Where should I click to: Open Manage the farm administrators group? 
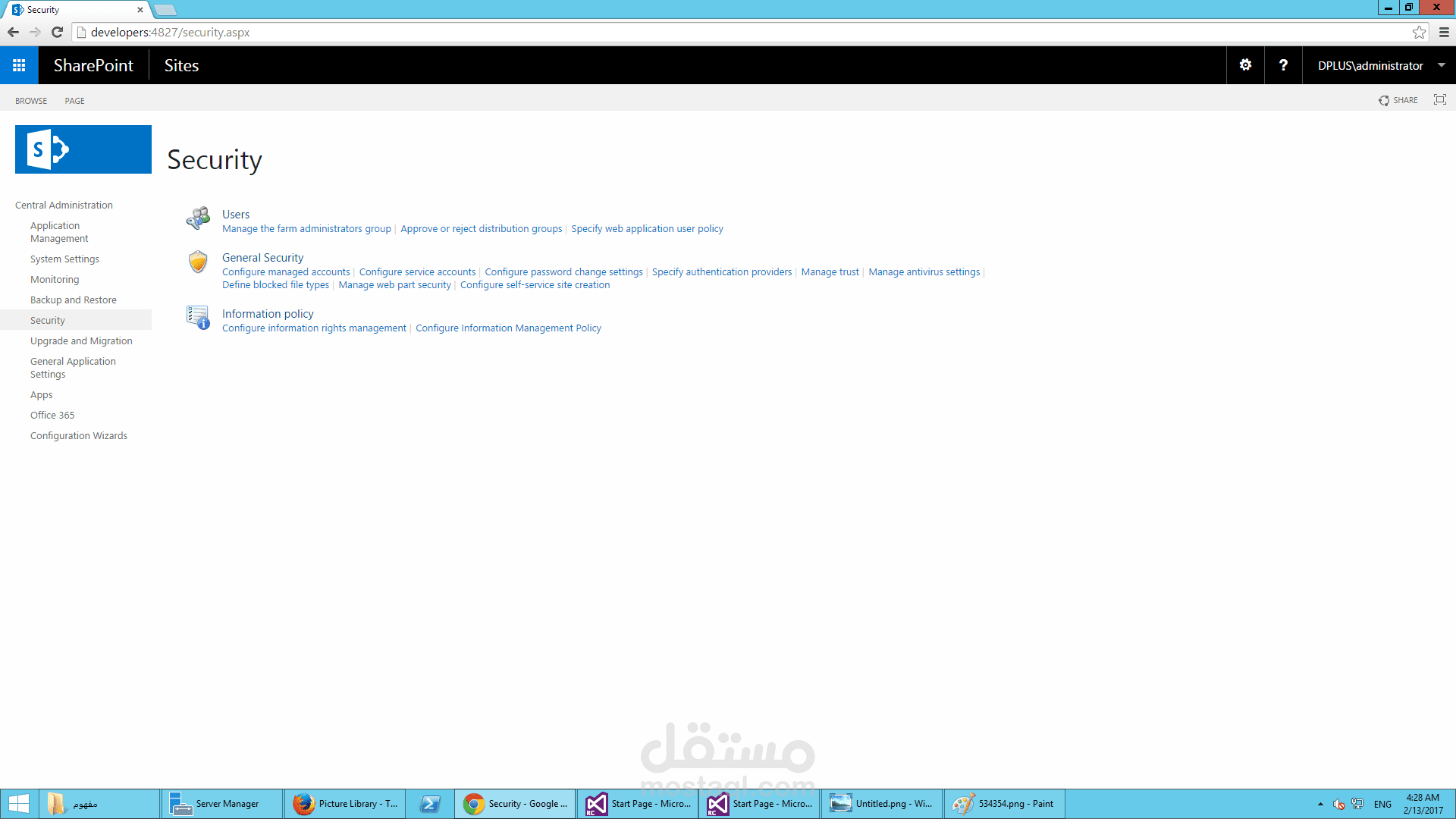coord(306,229)
